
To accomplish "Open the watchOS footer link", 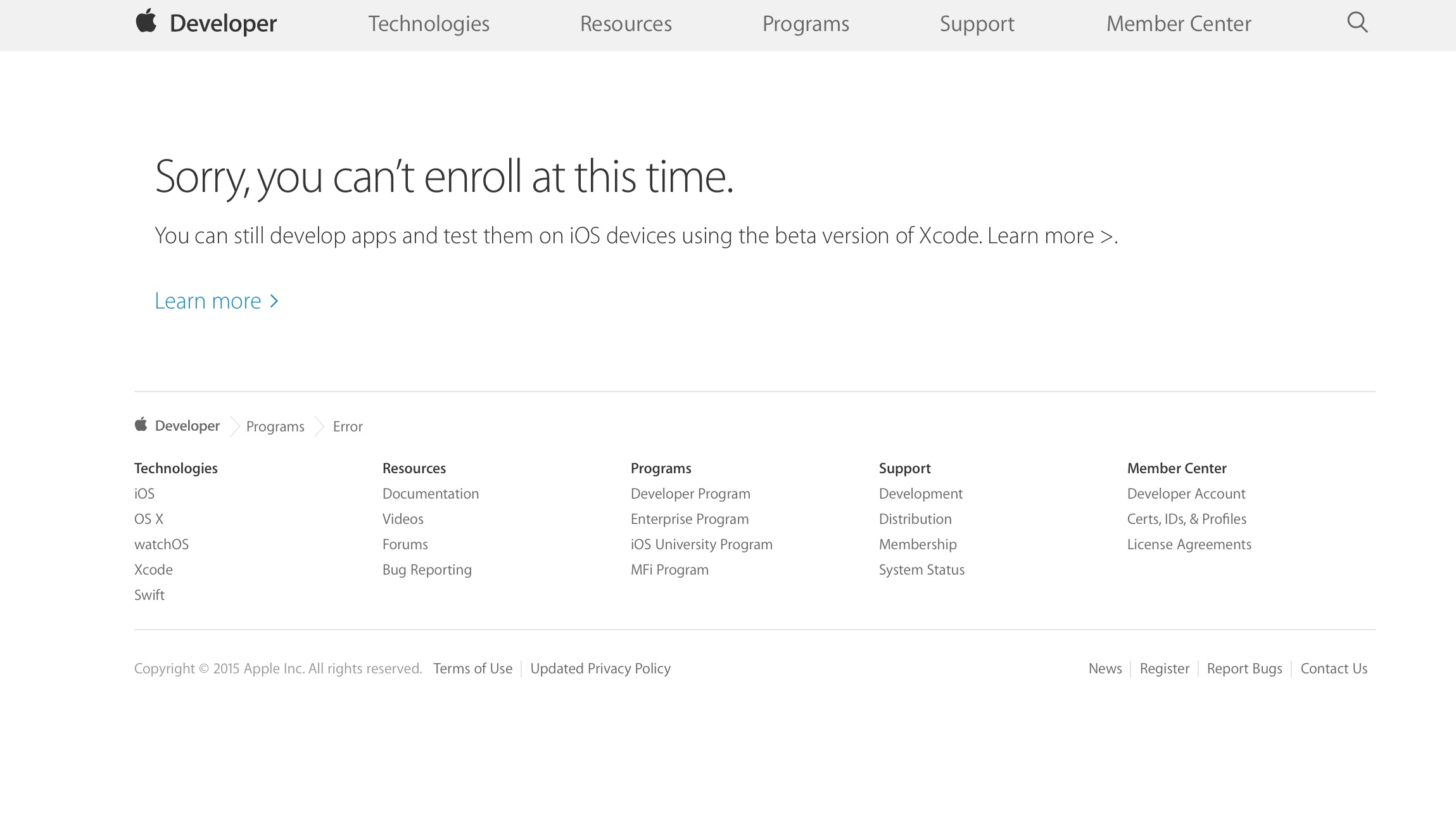I will (x=161, y=544).
